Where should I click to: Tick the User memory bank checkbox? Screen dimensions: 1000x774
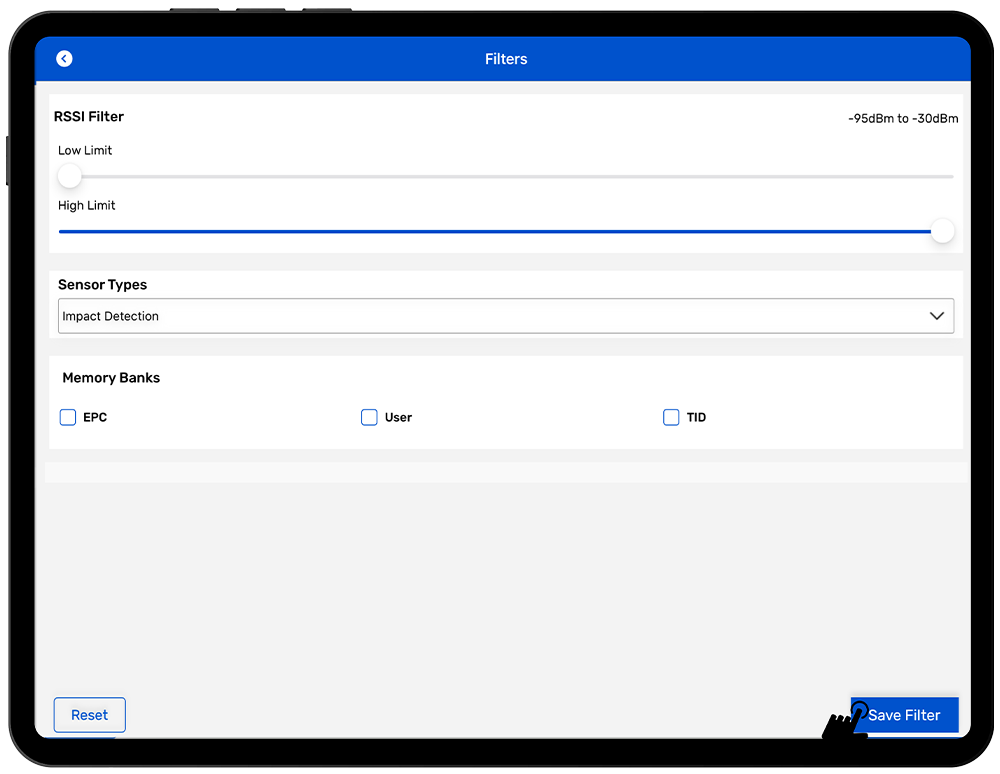pos(369,417)
